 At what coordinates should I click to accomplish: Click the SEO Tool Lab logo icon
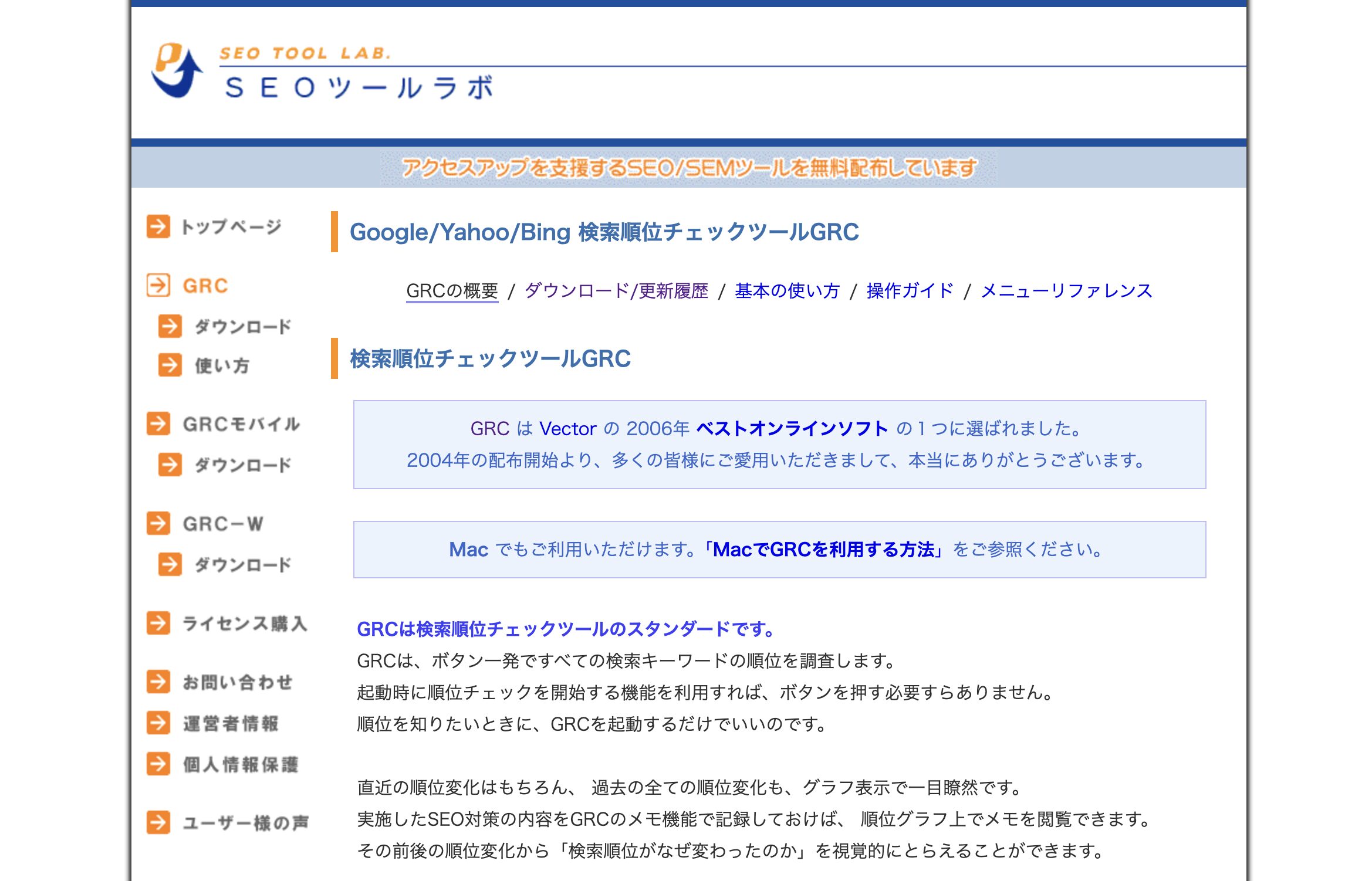(177, 70)
